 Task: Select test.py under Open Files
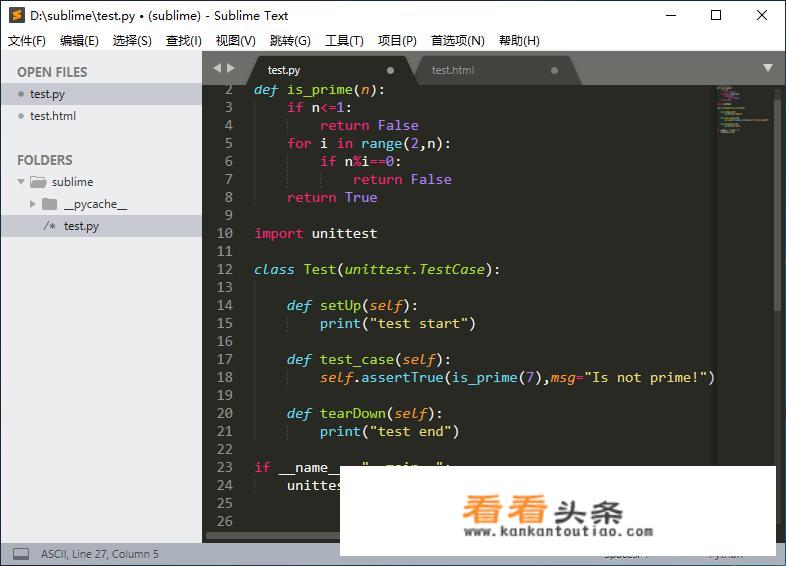click(x=101, y=94)
